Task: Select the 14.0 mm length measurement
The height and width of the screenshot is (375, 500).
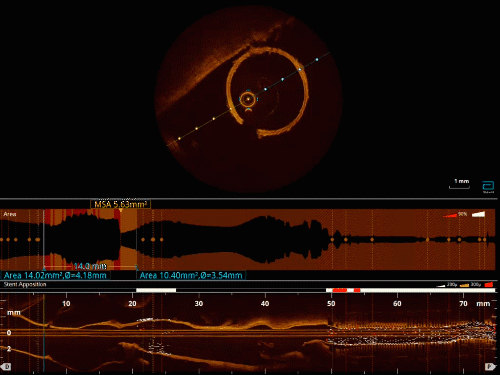Action: 90,266
